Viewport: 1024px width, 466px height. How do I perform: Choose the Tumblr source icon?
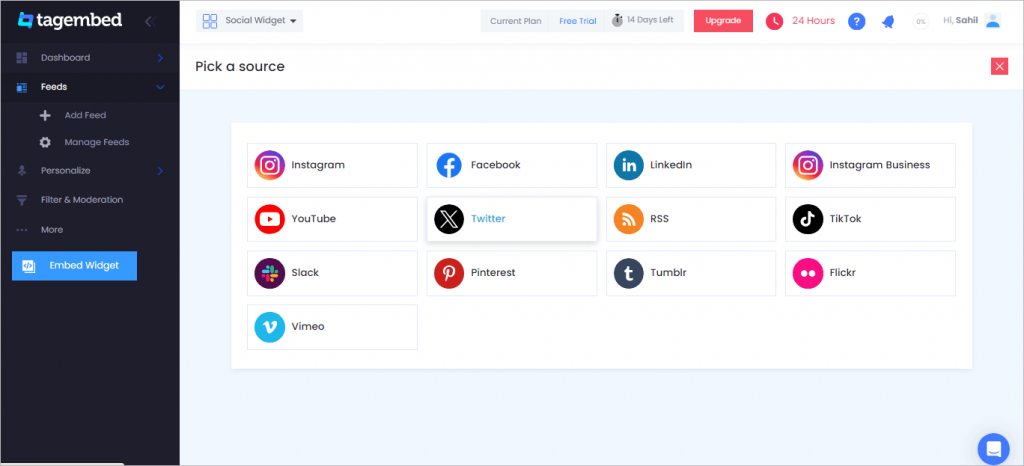coord(628,273)
